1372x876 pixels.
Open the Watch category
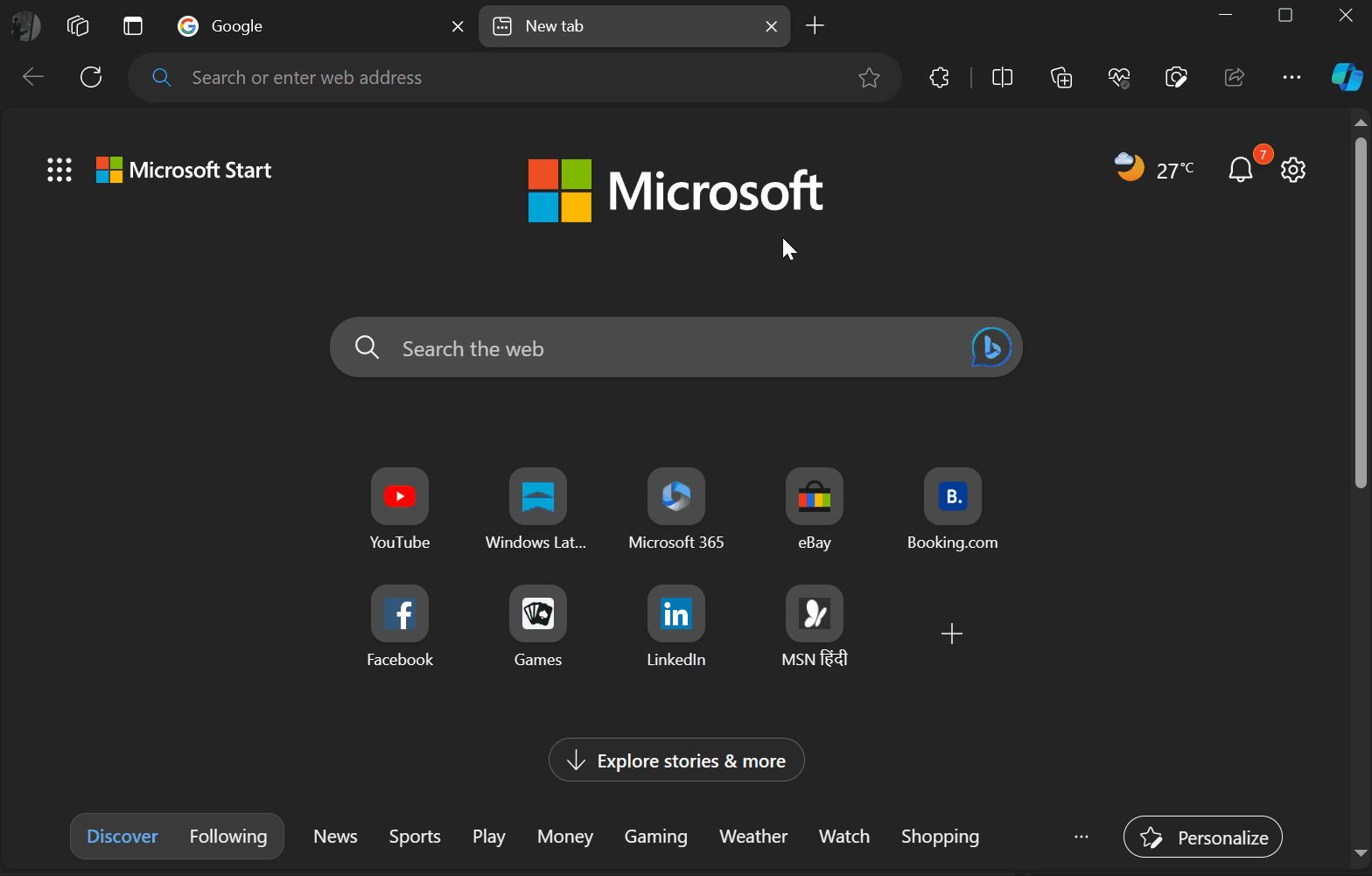tap(844, 837)
